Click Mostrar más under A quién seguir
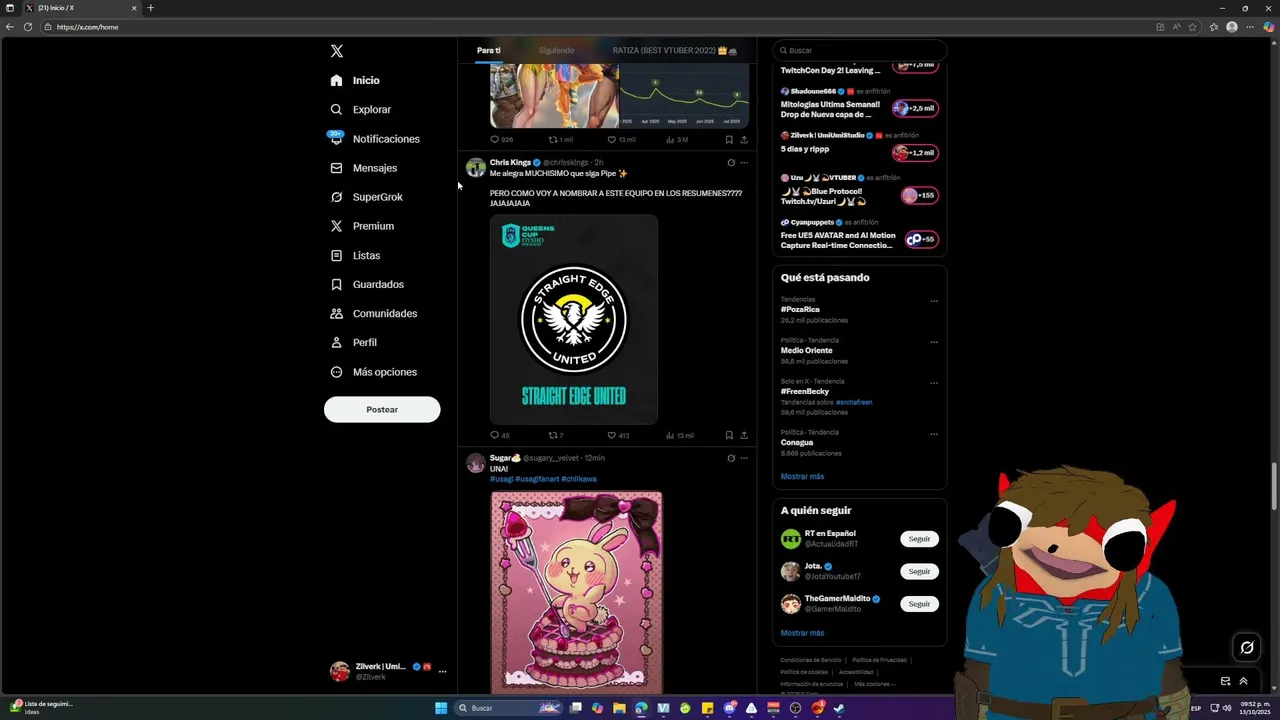The width and height of the screenshot is (1280, 720). 802,633
